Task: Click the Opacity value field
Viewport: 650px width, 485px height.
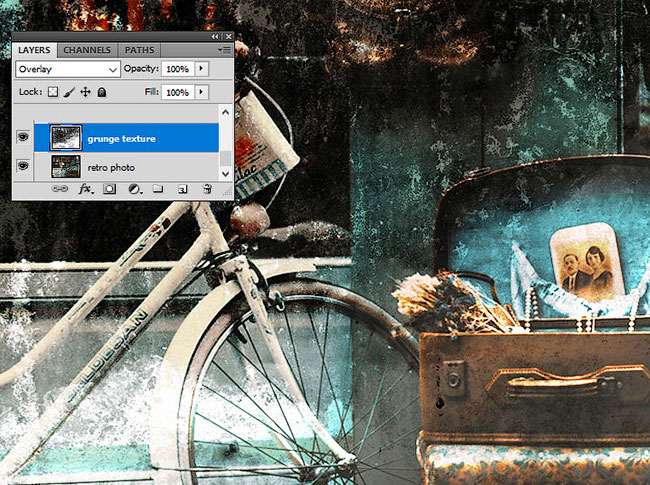Action: point(178,69)
